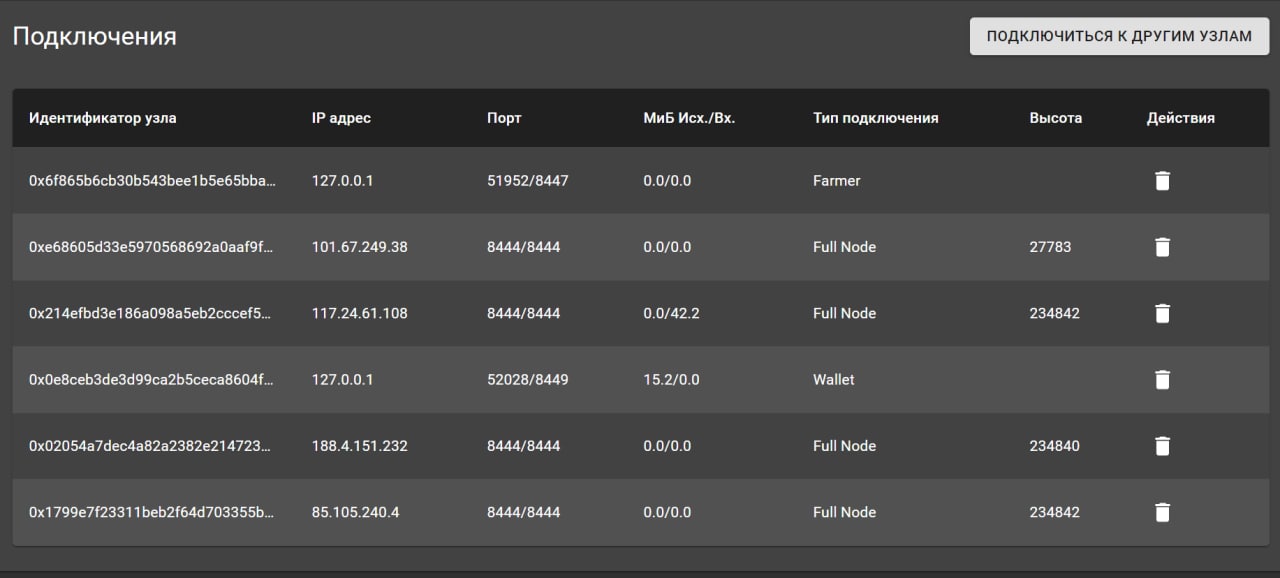Select node ID 0xe68605d33e5970568692a0aaf9f

(151, 247)
